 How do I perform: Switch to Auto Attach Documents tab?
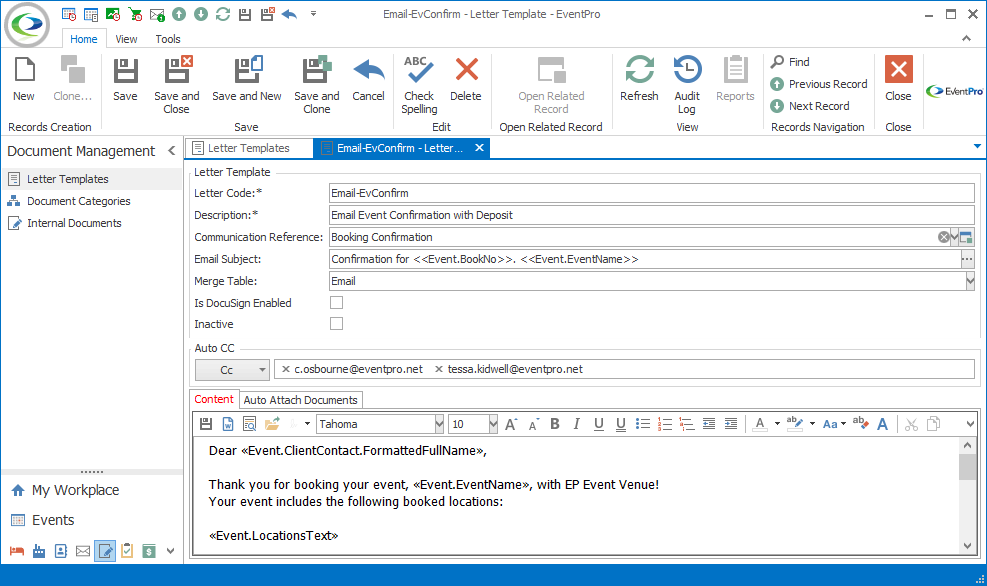coord(300,400)
